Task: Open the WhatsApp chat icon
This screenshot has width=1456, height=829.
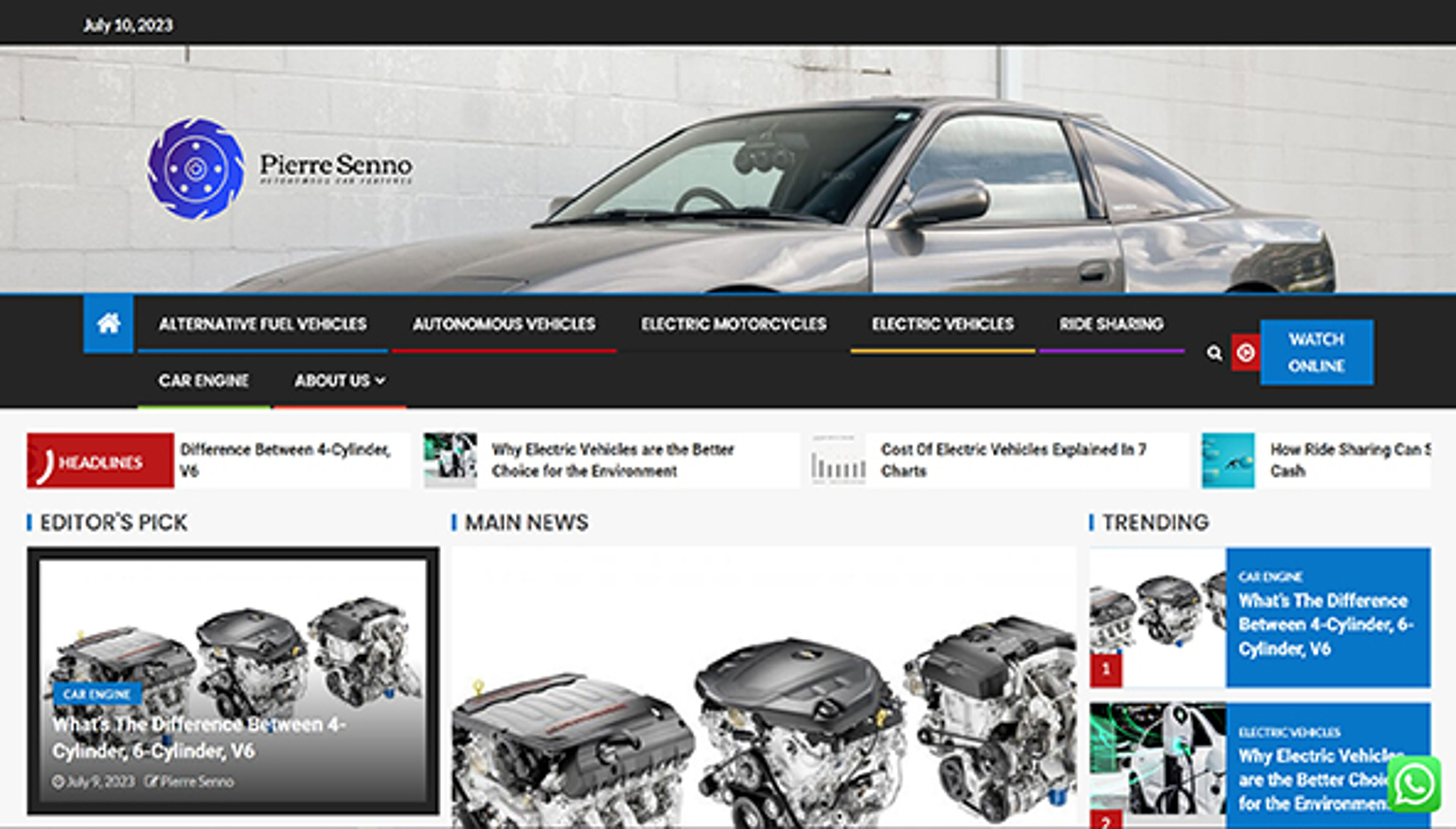Action: pos(1414,785)
